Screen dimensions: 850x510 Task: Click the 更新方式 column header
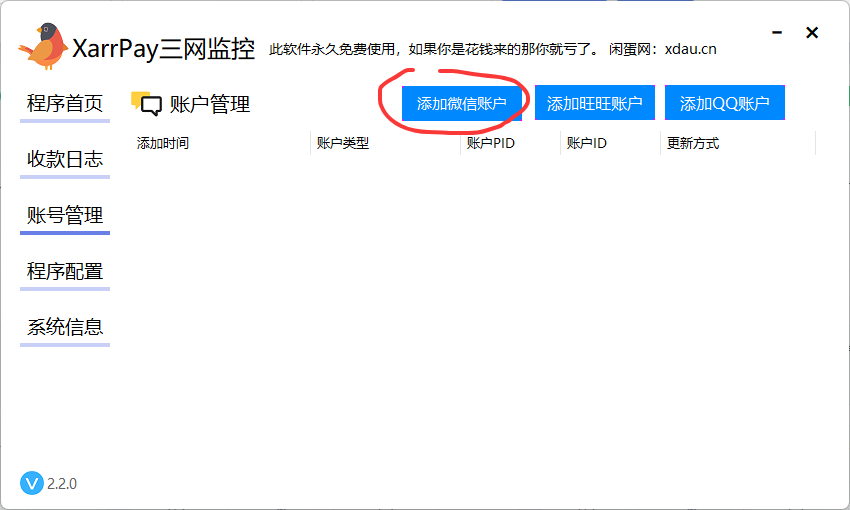[x=738, y=143]
